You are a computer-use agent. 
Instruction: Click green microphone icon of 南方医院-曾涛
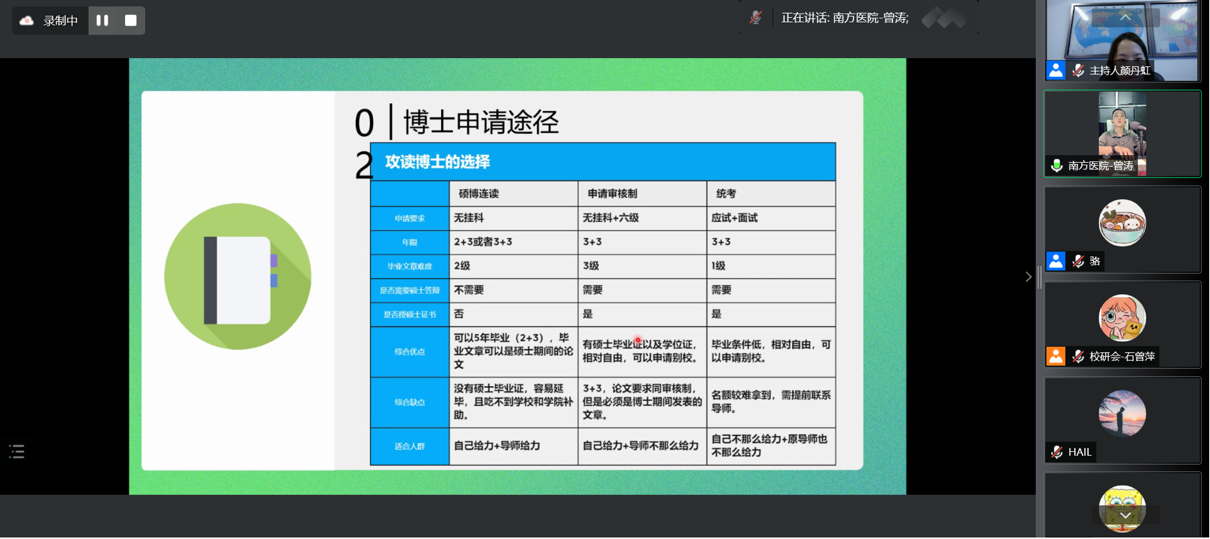[x=1056, y=166]
